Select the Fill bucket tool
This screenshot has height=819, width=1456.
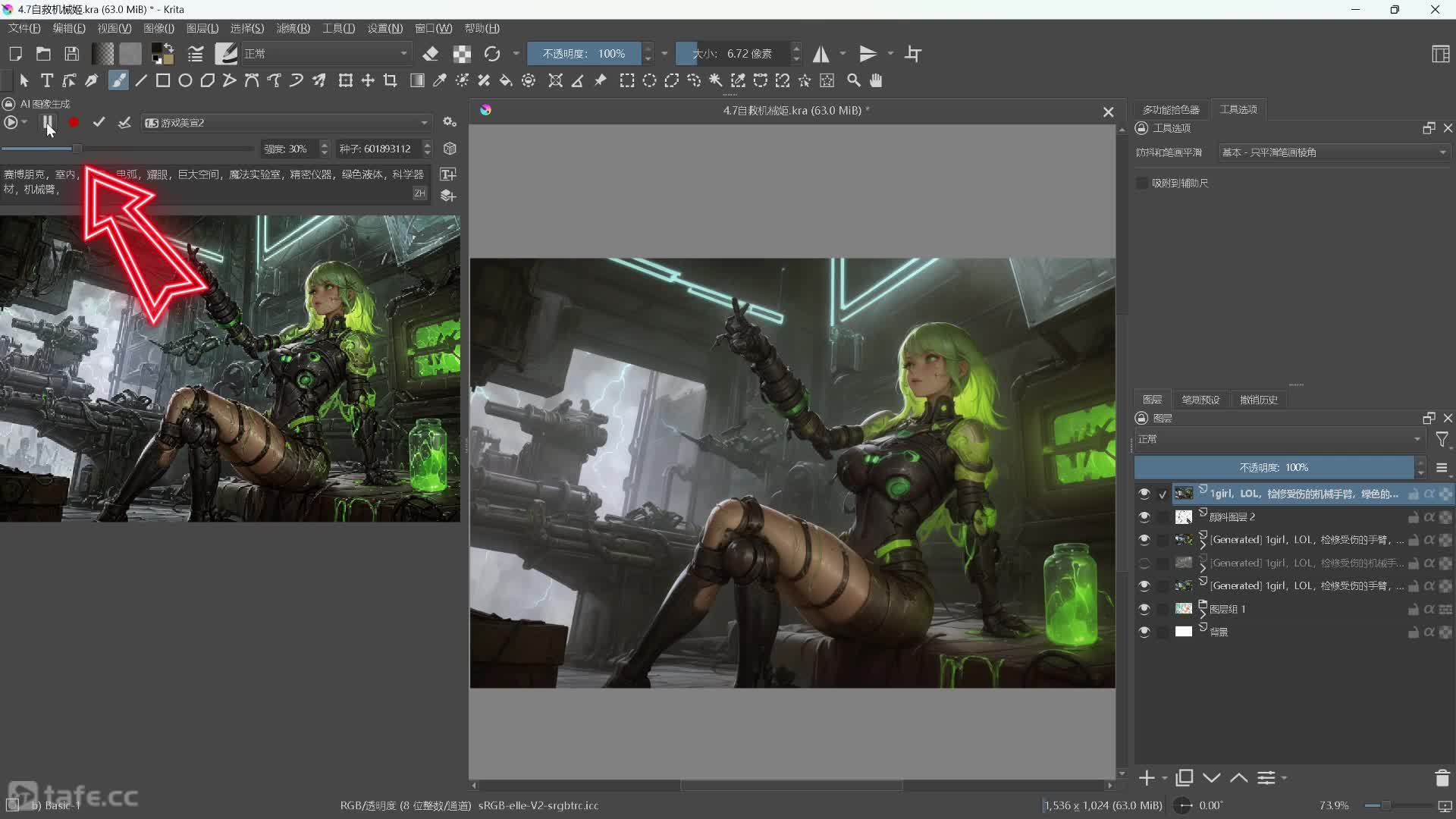tap(506, 80)
